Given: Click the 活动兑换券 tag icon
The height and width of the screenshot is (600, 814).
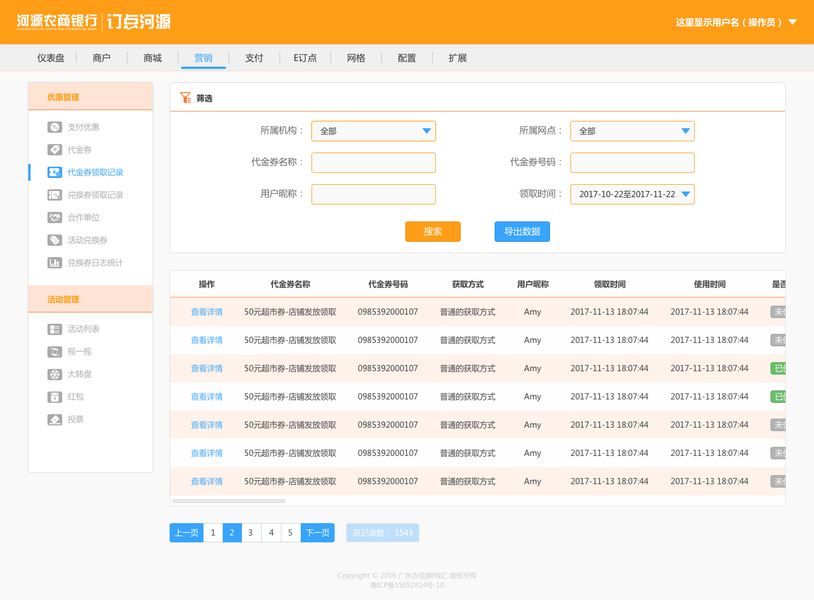Looking at the screenshot, I should tap(55, 240).
